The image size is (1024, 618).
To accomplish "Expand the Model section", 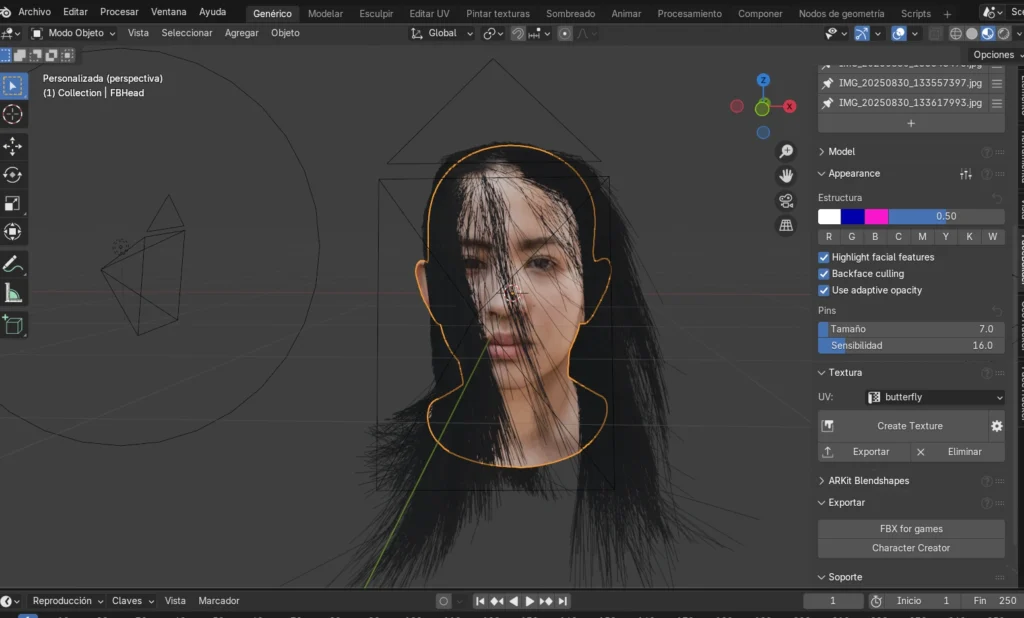I will (x=845, y=151).
